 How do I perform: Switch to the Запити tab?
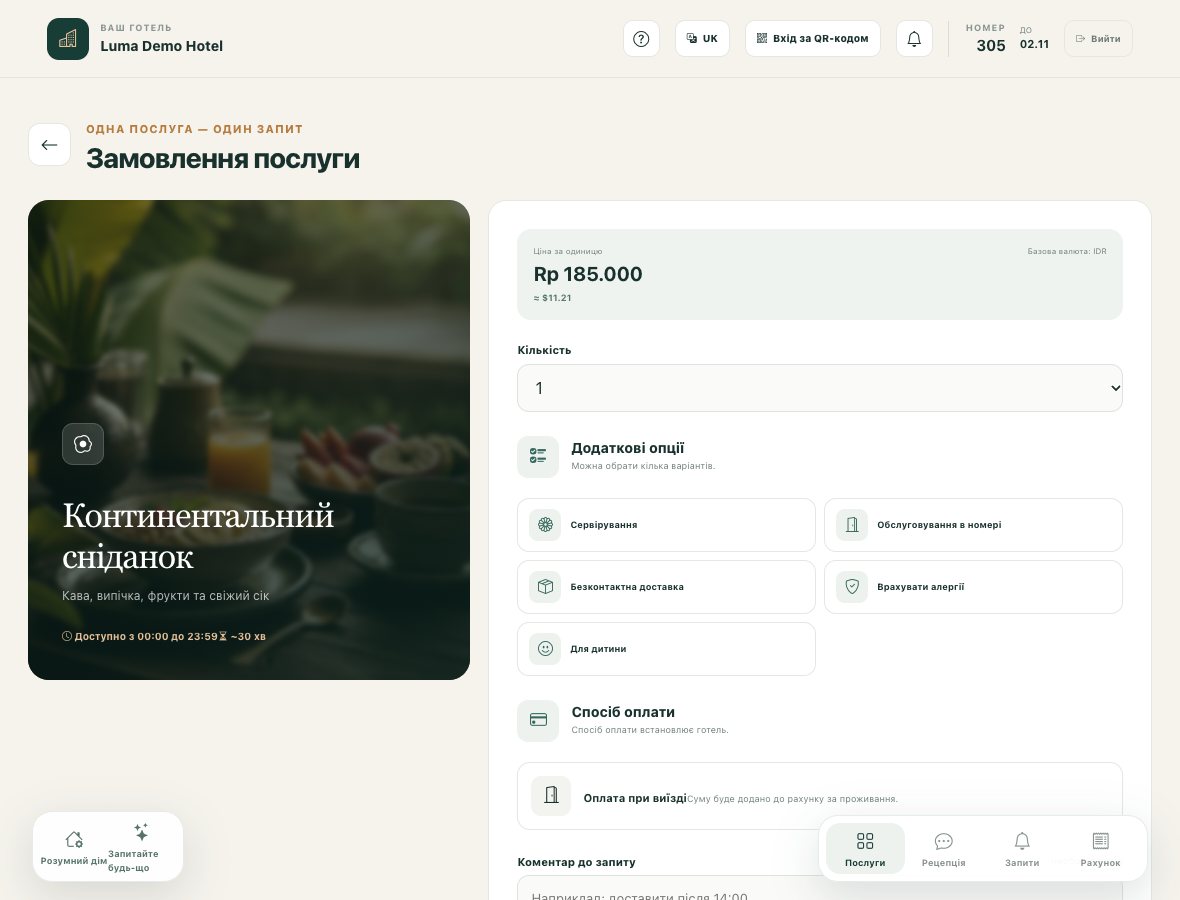1022,849
